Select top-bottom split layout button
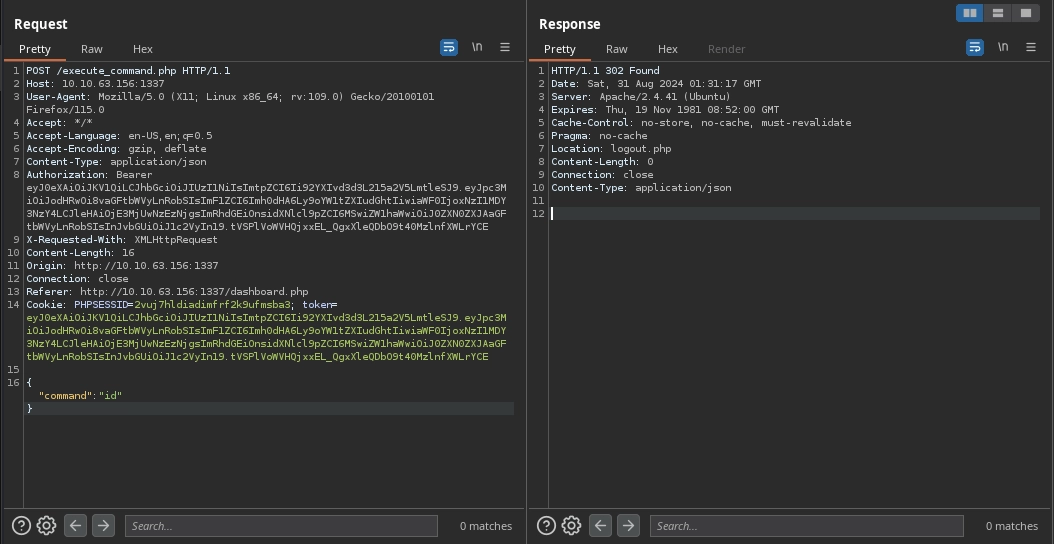This screenshot has width=1054, height=544. 997,13
